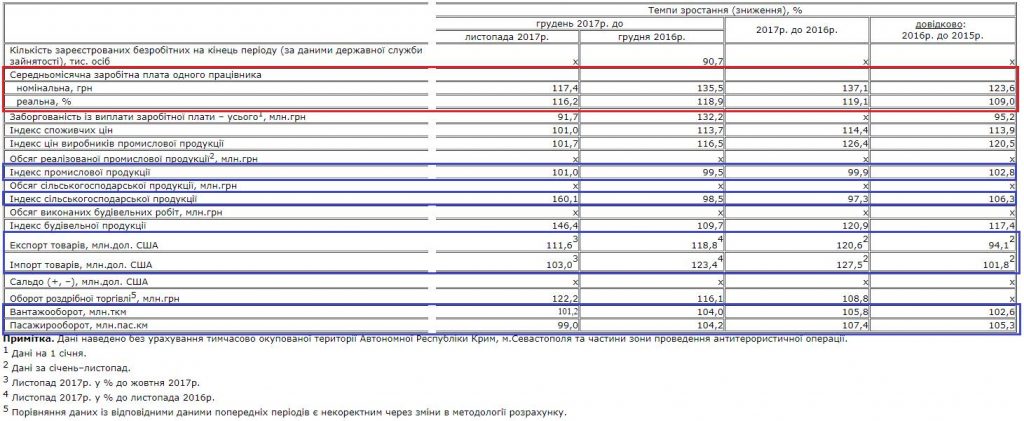Click the "грудня 2016р." column header
1024x421 pixels.
pos(651,36)
